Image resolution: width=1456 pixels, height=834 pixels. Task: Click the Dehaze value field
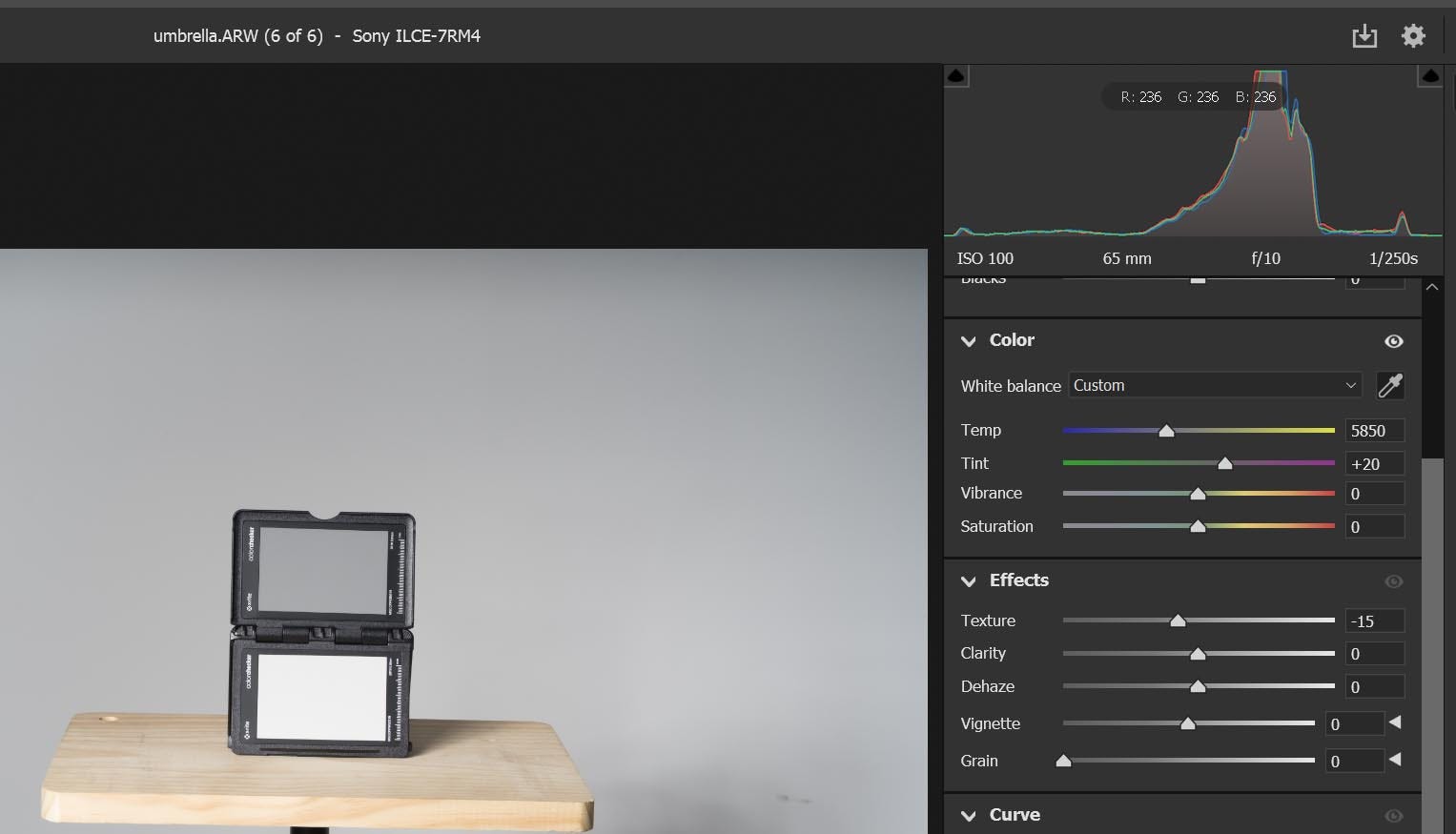[1374, 687]
